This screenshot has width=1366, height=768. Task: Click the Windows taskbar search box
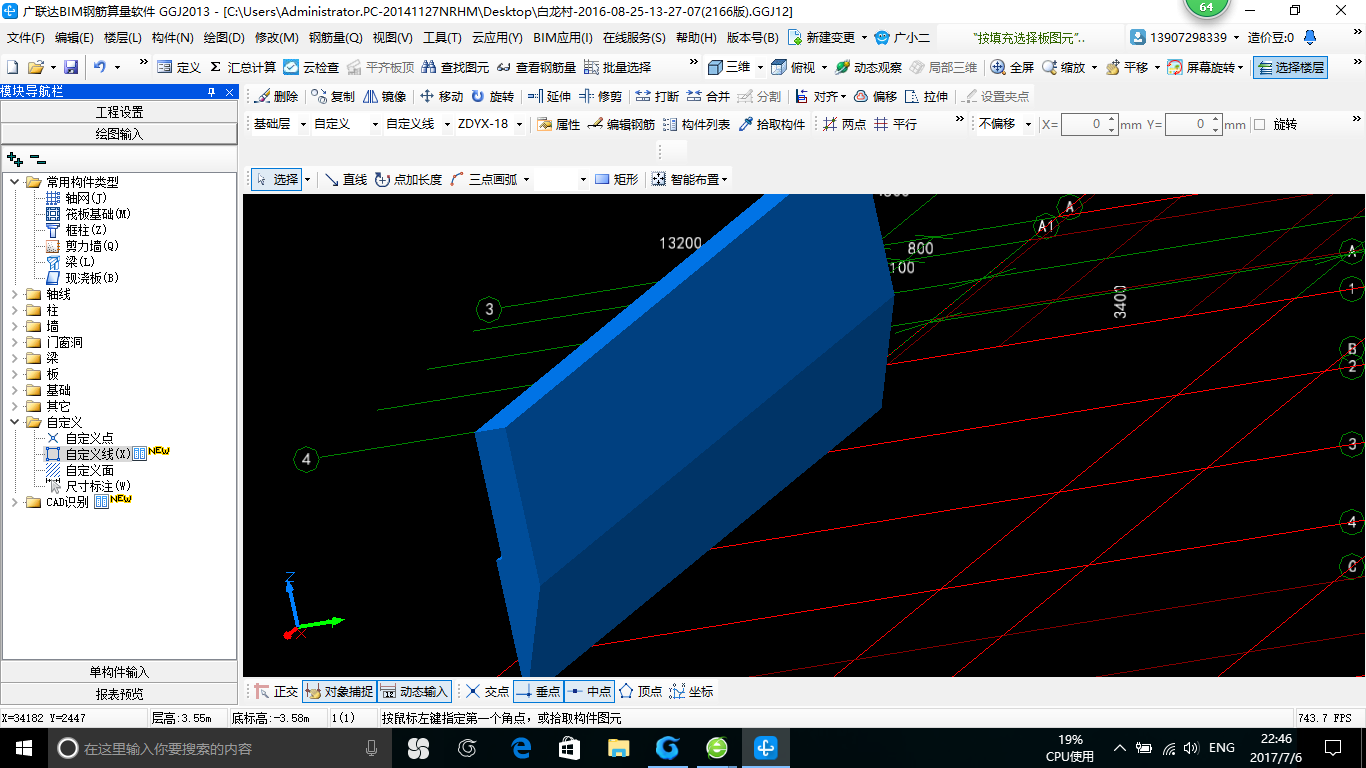tap(218, 748)
